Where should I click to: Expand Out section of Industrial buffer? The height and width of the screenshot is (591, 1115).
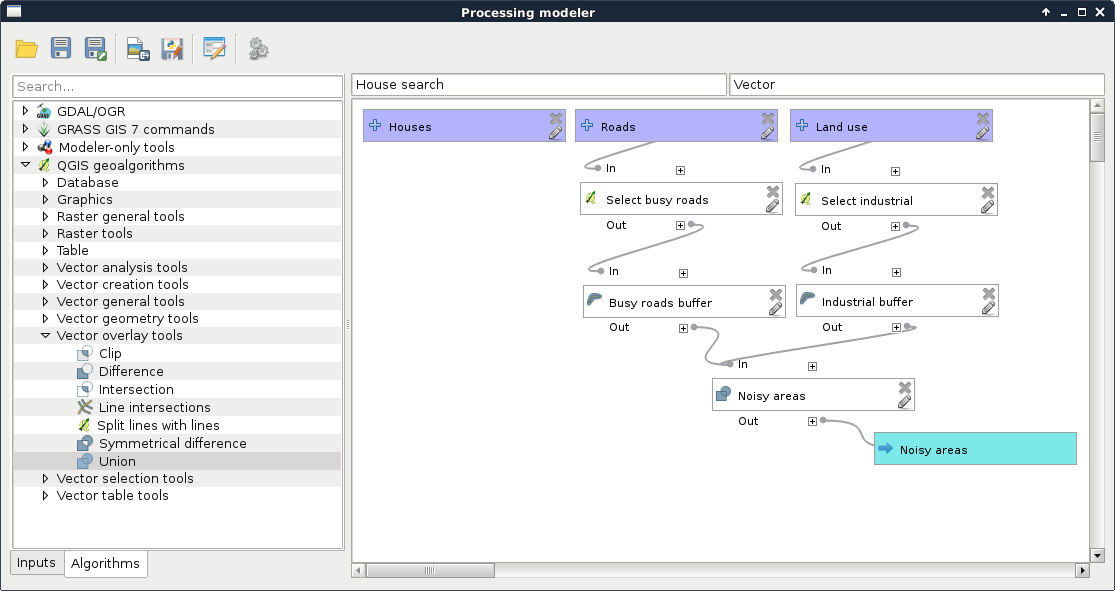pos(897,327)
